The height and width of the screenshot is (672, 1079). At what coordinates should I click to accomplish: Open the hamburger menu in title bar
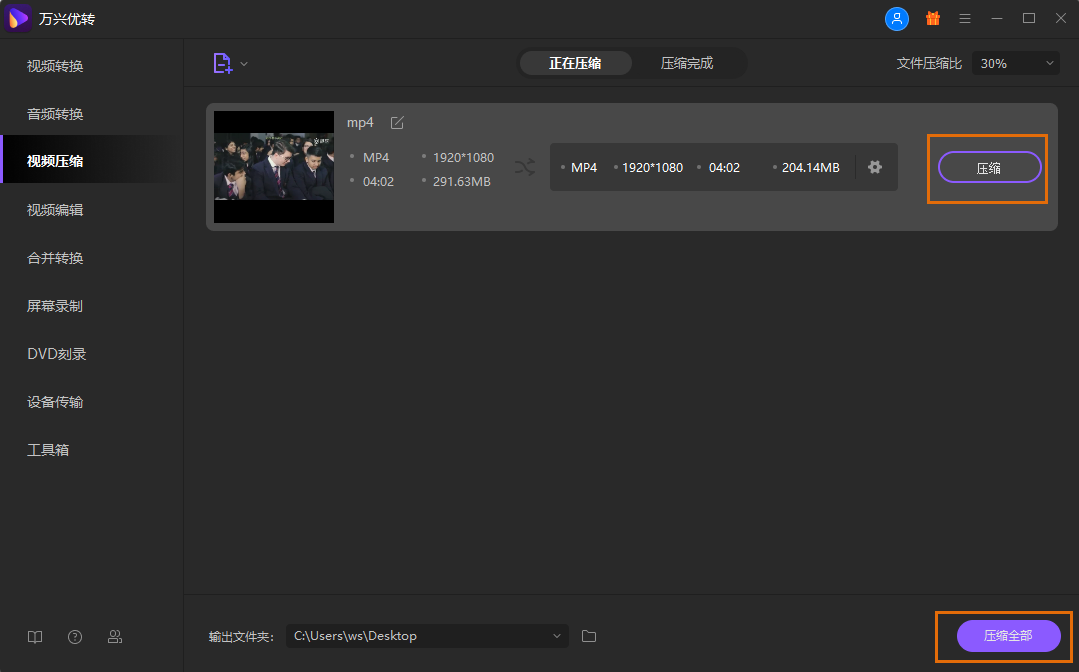(x=965, y=18)
